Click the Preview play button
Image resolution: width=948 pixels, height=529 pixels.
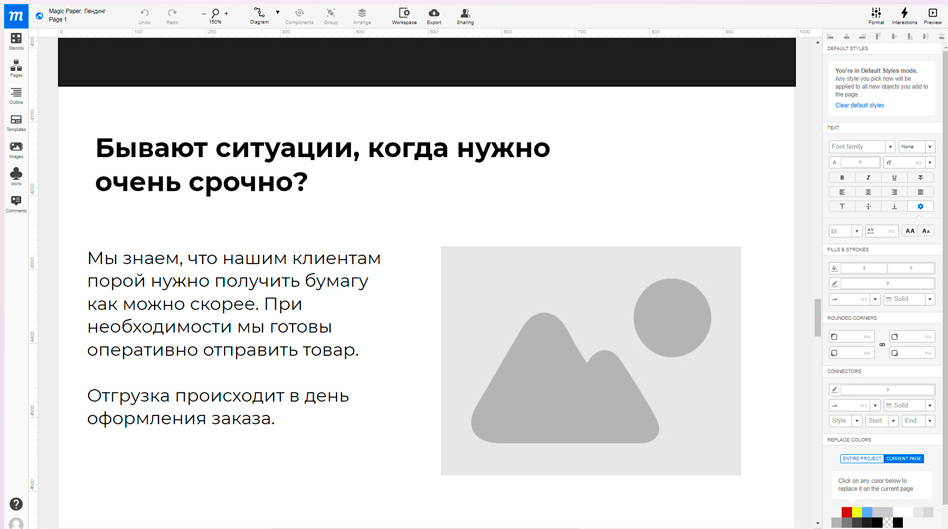click(x=932, y=14)
